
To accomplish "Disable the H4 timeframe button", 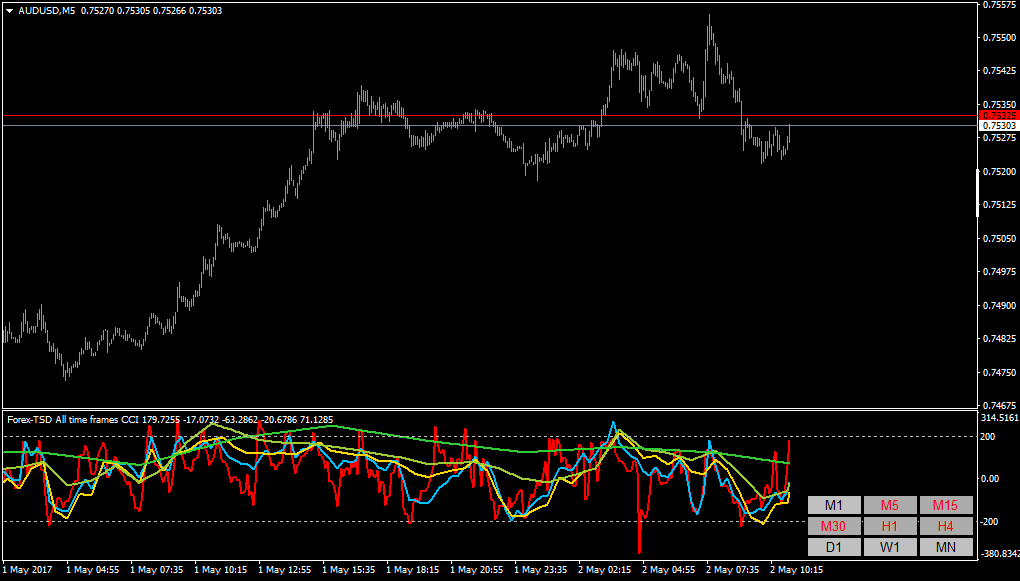I will tap(946, 526).
